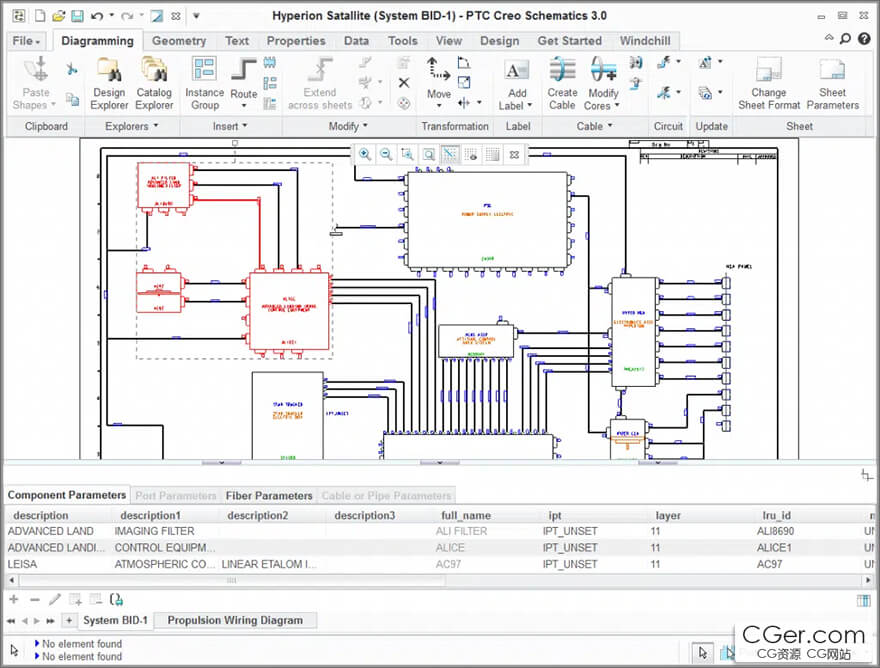Click the Add Label icon
The width and height of the screenshot is (880, 668).
click(516, 71)
